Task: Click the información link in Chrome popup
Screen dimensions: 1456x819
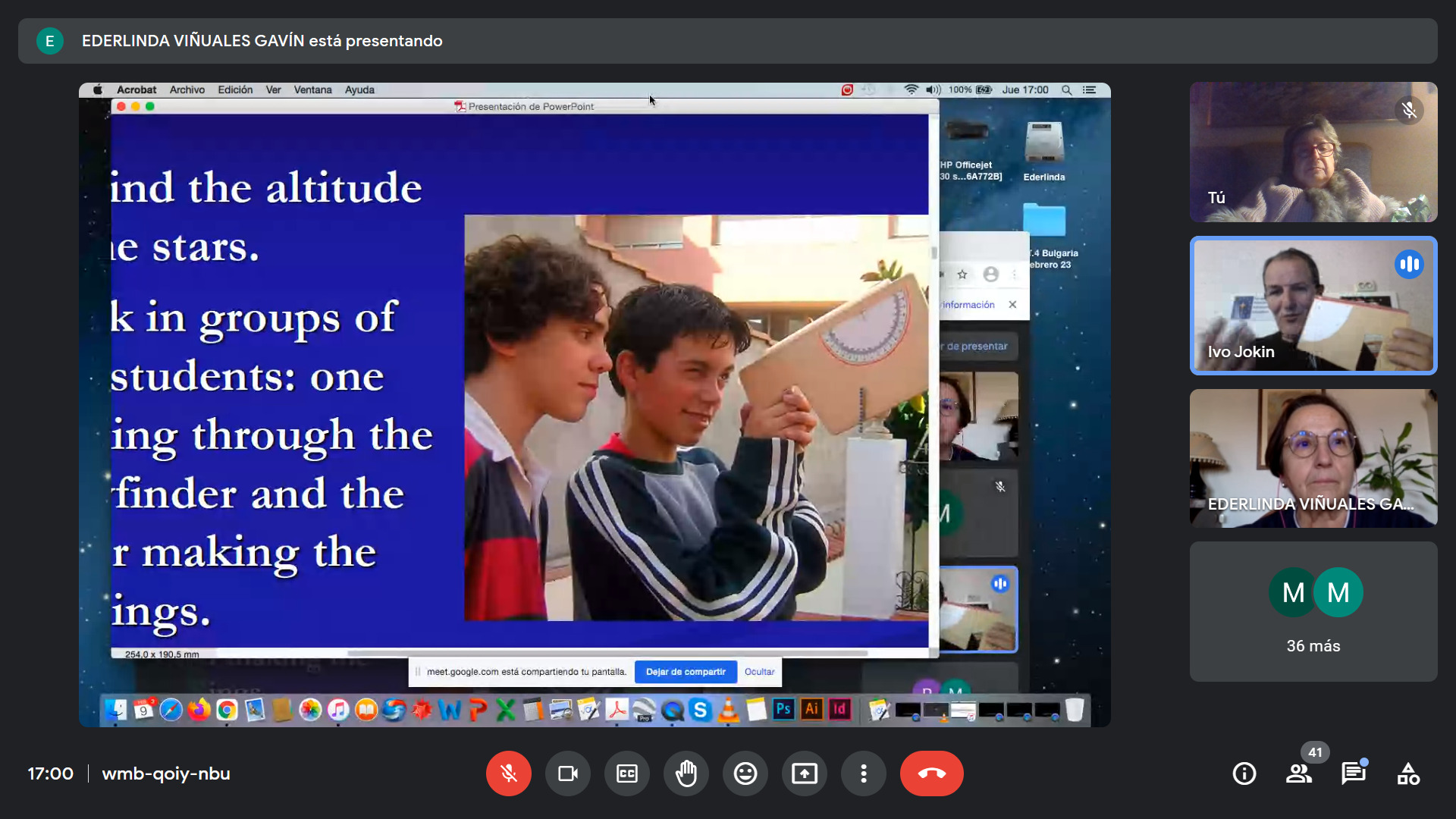Action: point(968,305)
